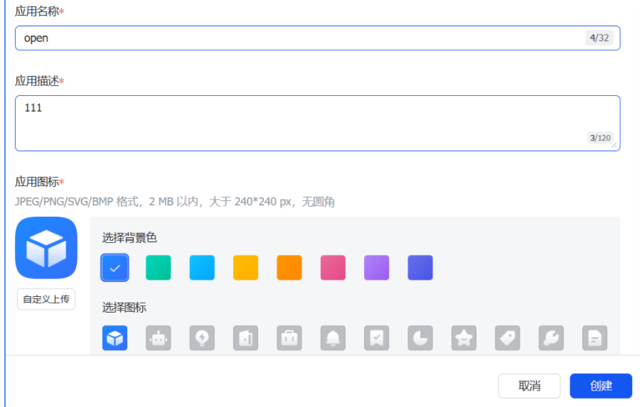Select the checked blue background color
This screenshot has height=407, width=640.
pos(115,267)
